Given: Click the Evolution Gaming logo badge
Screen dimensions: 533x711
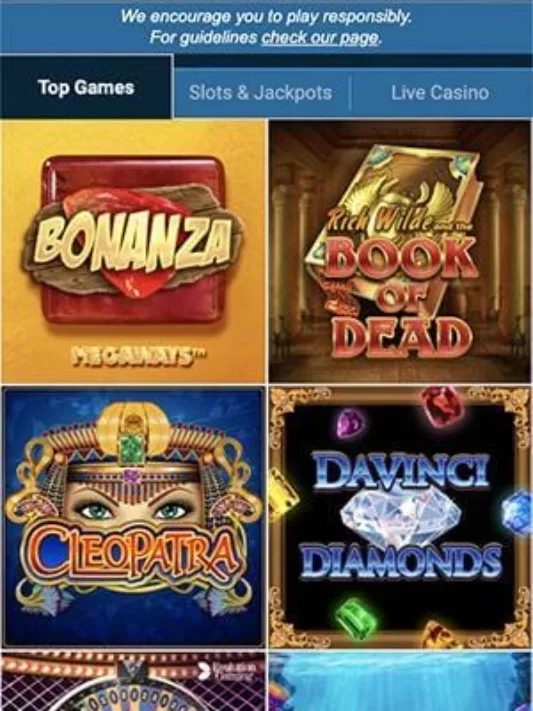Looking at the screenshot, I should pyautogui.click(x=229, y=671).
